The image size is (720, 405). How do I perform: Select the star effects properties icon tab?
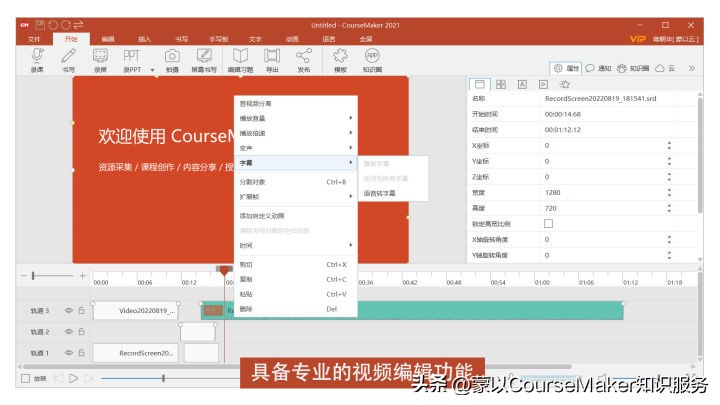(565, 84)
